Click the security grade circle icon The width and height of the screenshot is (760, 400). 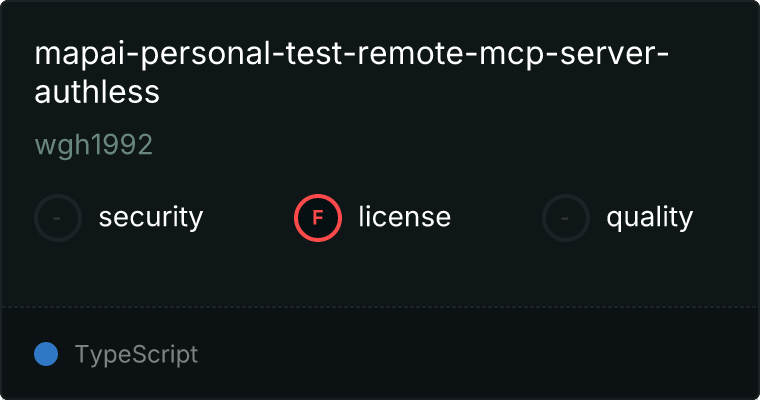[x=58, y=217]
